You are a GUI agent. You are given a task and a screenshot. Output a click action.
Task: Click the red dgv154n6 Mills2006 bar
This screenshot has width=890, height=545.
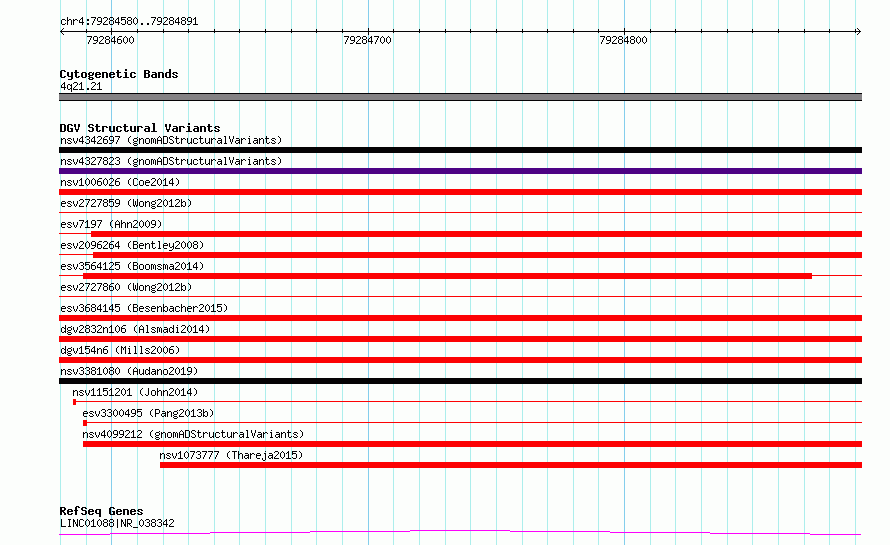[460, 360]
